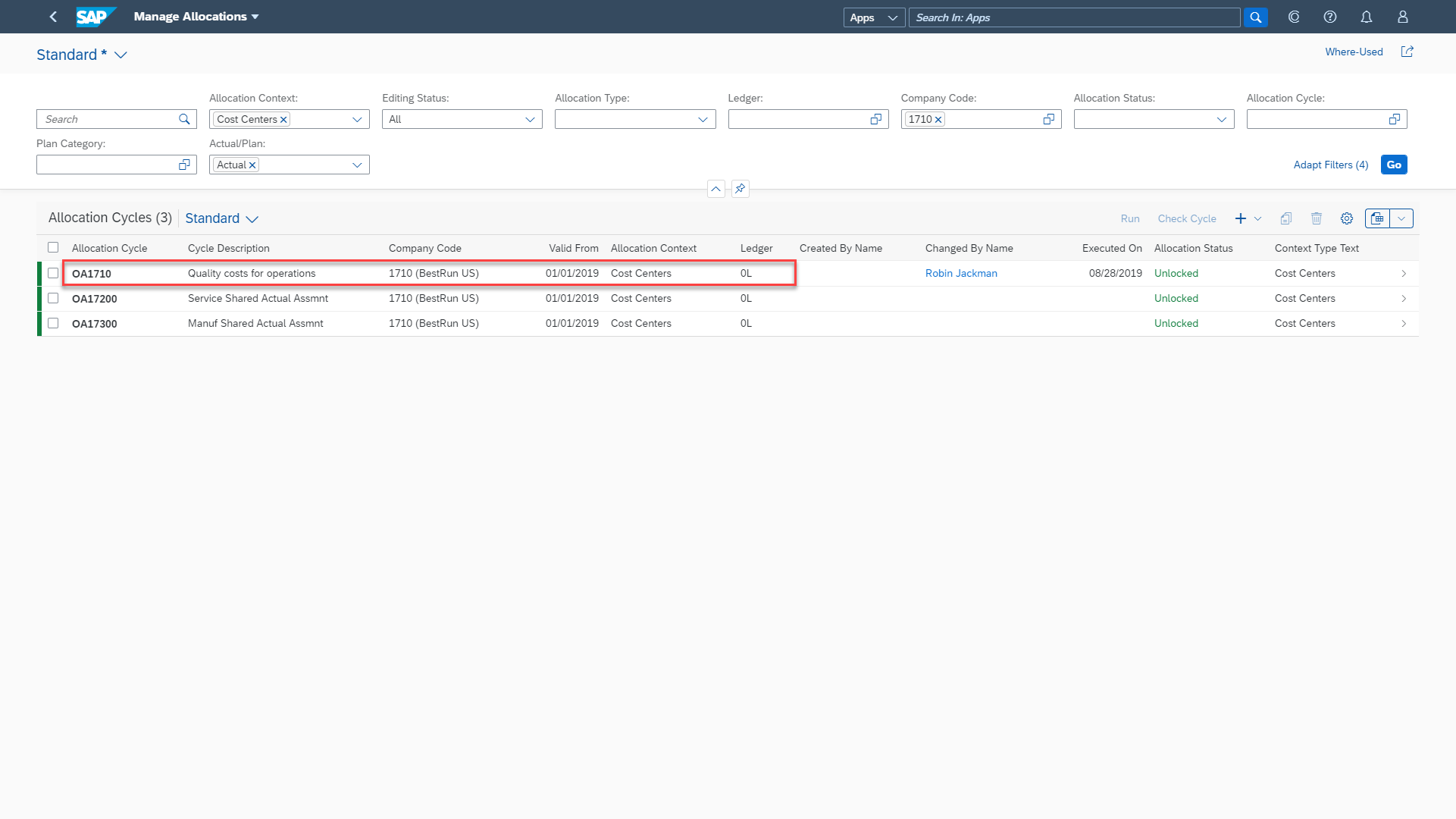Open the help question mark icon
The height and width of the screenshot is (819, 1456).
pos(1329,17)
